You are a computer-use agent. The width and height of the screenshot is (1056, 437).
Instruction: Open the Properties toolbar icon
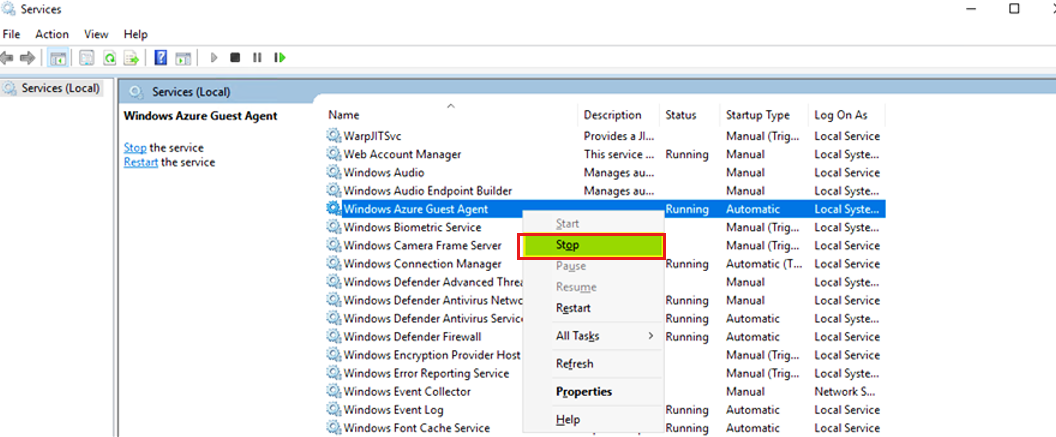86,58
